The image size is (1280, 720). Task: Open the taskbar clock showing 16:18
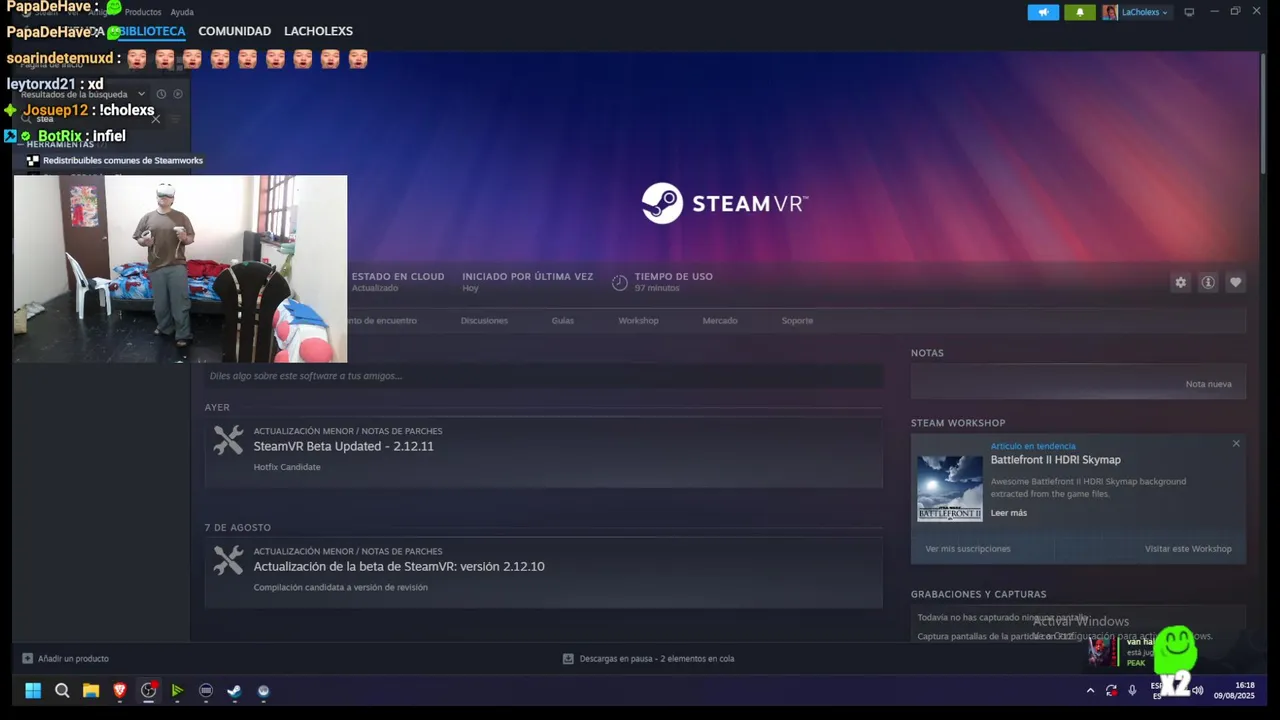coord(1234,690)
